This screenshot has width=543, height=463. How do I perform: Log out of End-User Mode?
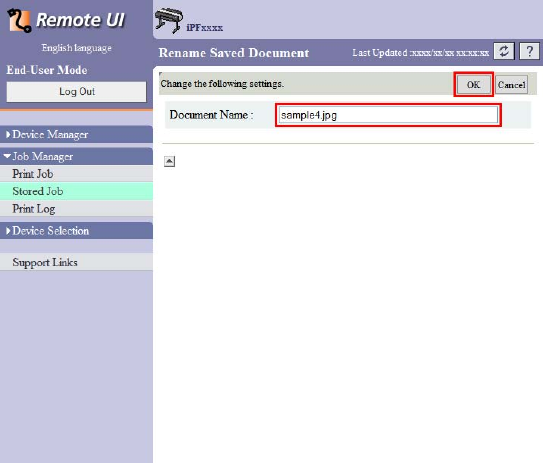(x=77, y=91)
